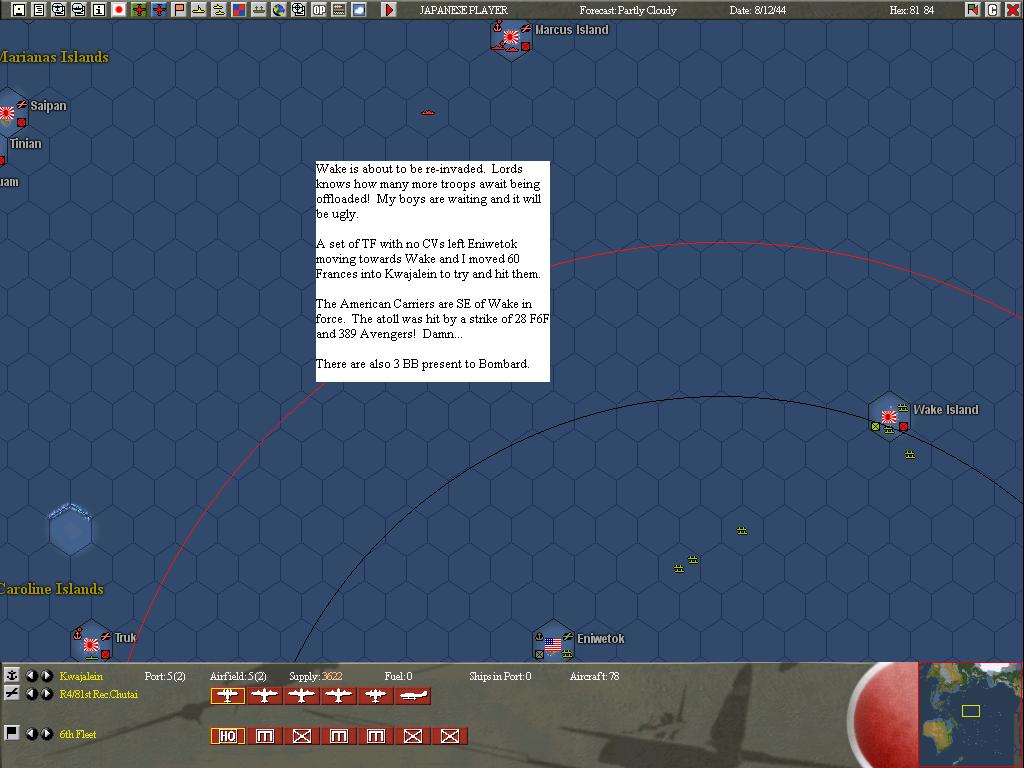Screen dimensions: 1024x768
Task: Click the Supply: 3622 value
Action: [315, 676]
